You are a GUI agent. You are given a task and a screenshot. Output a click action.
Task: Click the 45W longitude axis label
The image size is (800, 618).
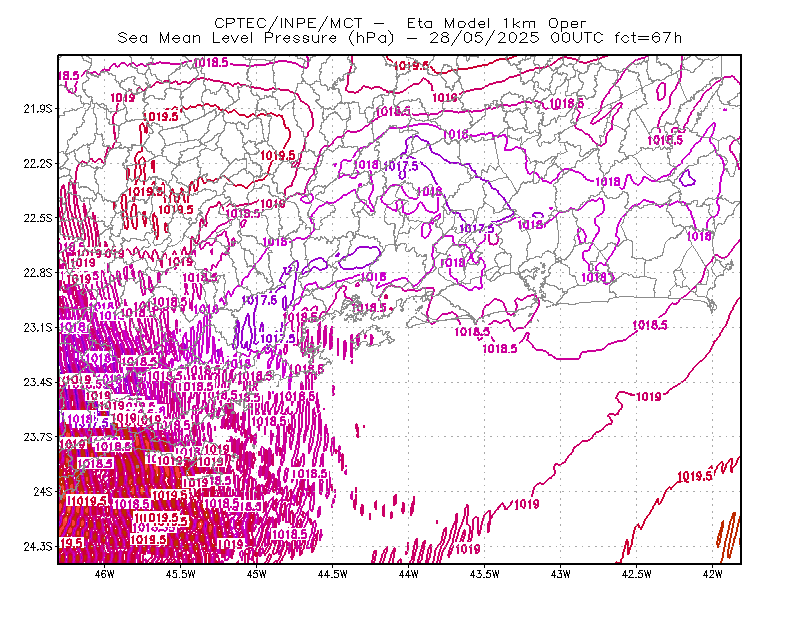tap(257, 574)
